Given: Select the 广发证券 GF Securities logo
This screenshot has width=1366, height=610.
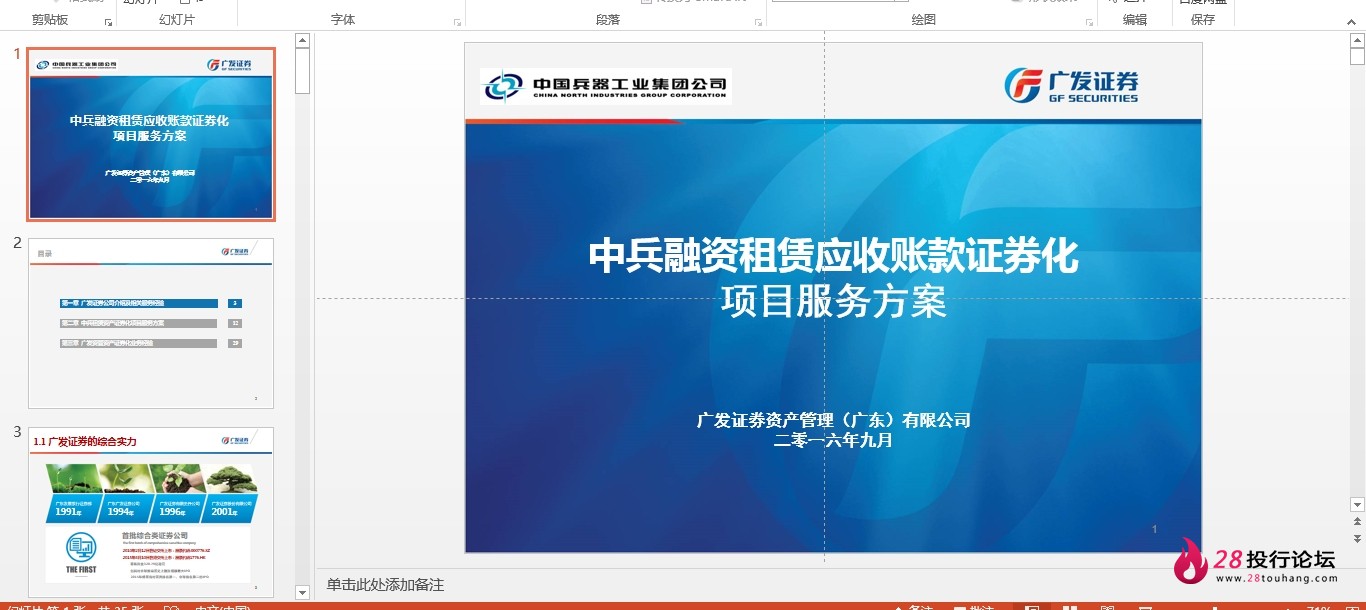Looking at the screenshot, I should 1071,86.
